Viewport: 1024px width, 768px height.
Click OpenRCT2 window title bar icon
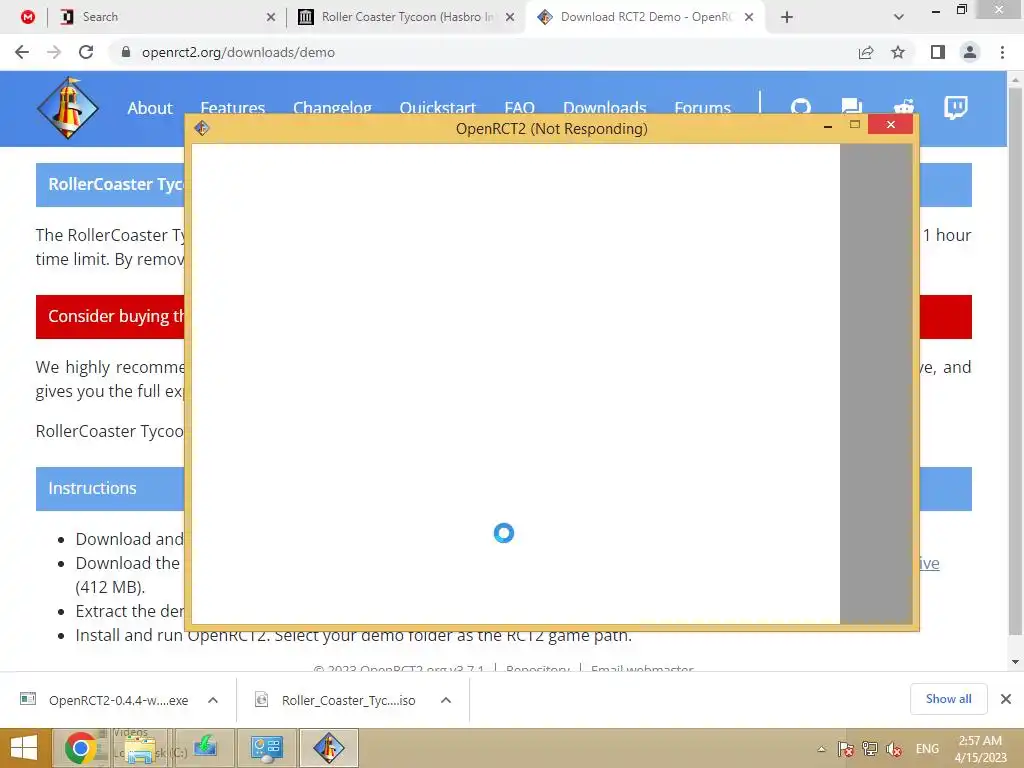coord(202,128)
